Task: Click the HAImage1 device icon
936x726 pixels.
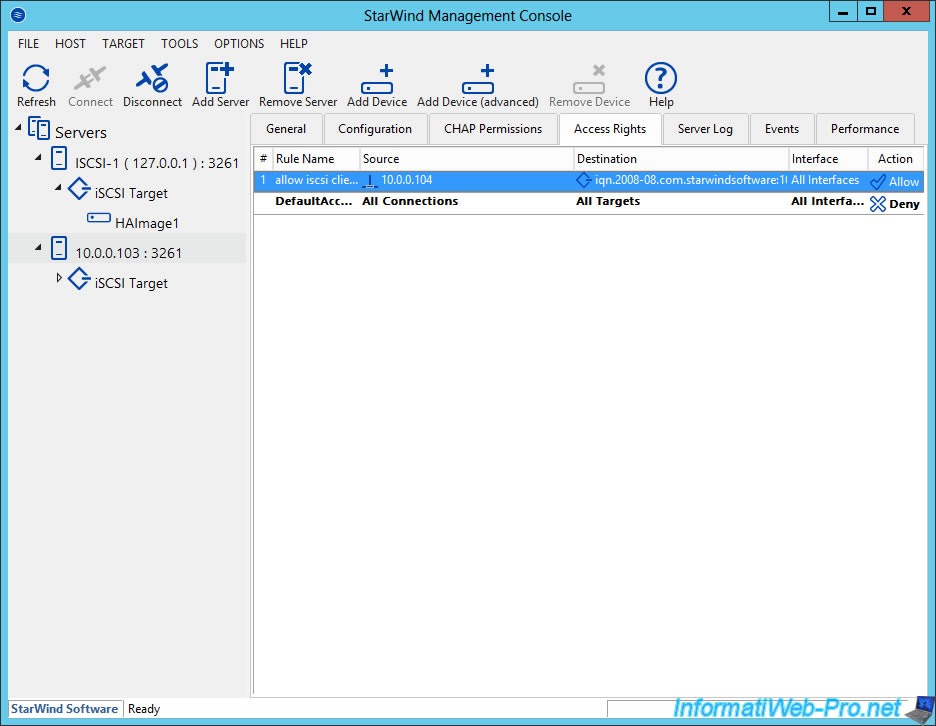Action: tap(98, 218)
